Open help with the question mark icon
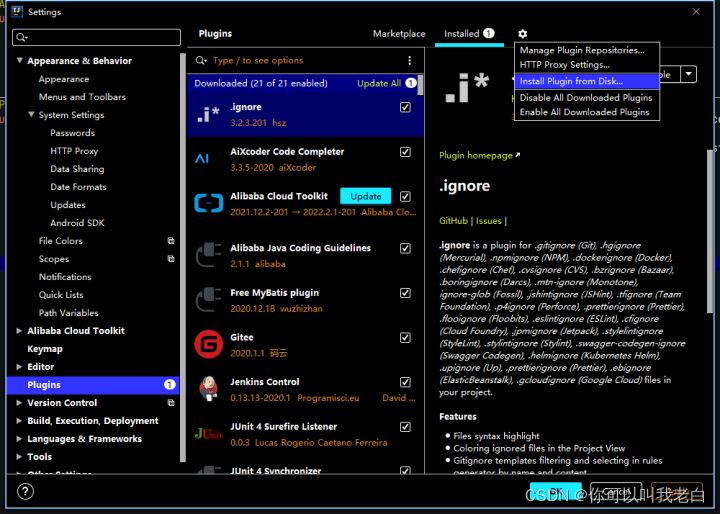This screenshot has height=514, width=720. (x=26, y=492)
